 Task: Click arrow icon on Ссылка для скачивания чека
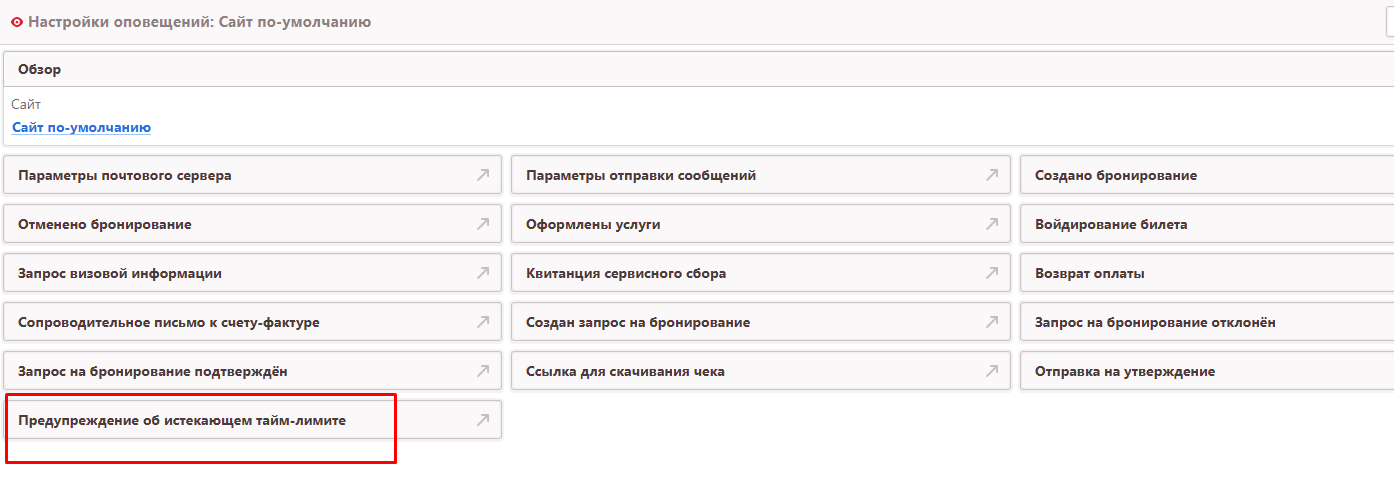tap(991, 371)
